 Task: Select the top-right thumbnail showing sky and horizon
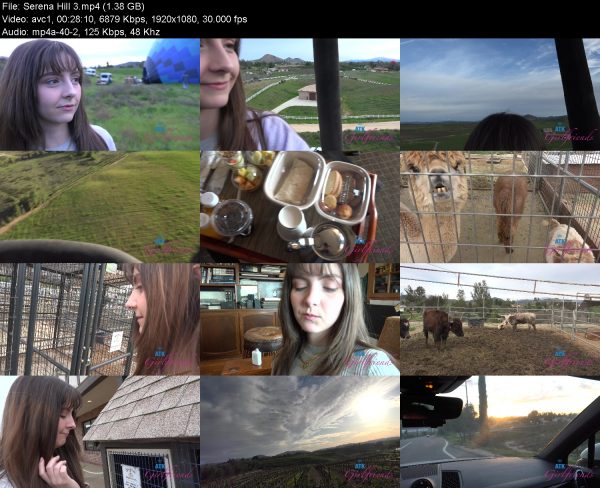500,95
